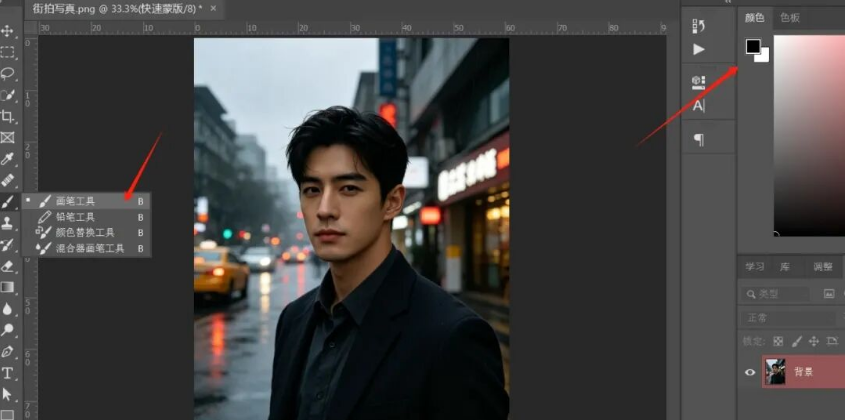Toggle lock image pixels brush icon
The height and width of the screenshot is (420, 845).
[796, 341]
